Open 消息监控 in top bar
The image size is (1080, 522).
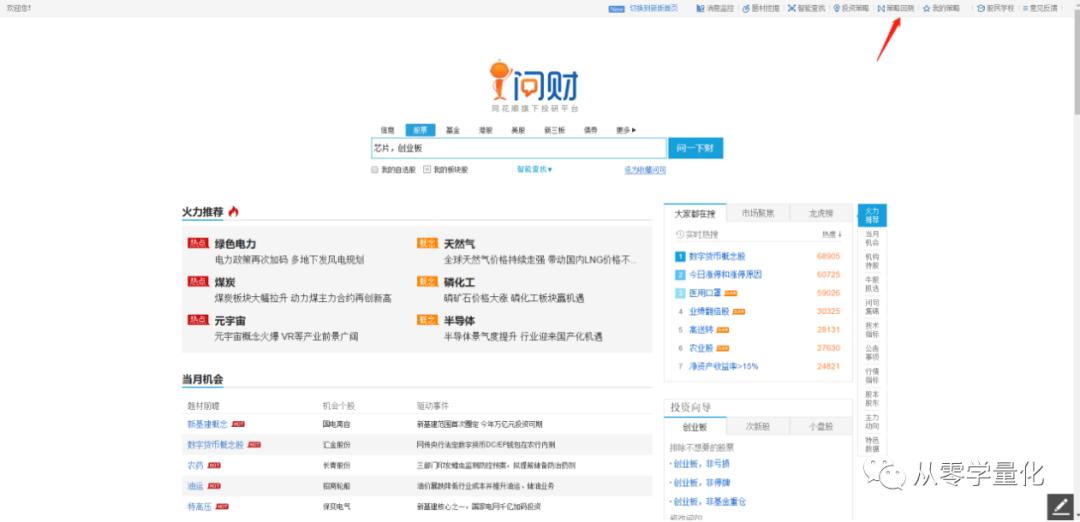tap(715, 8)
